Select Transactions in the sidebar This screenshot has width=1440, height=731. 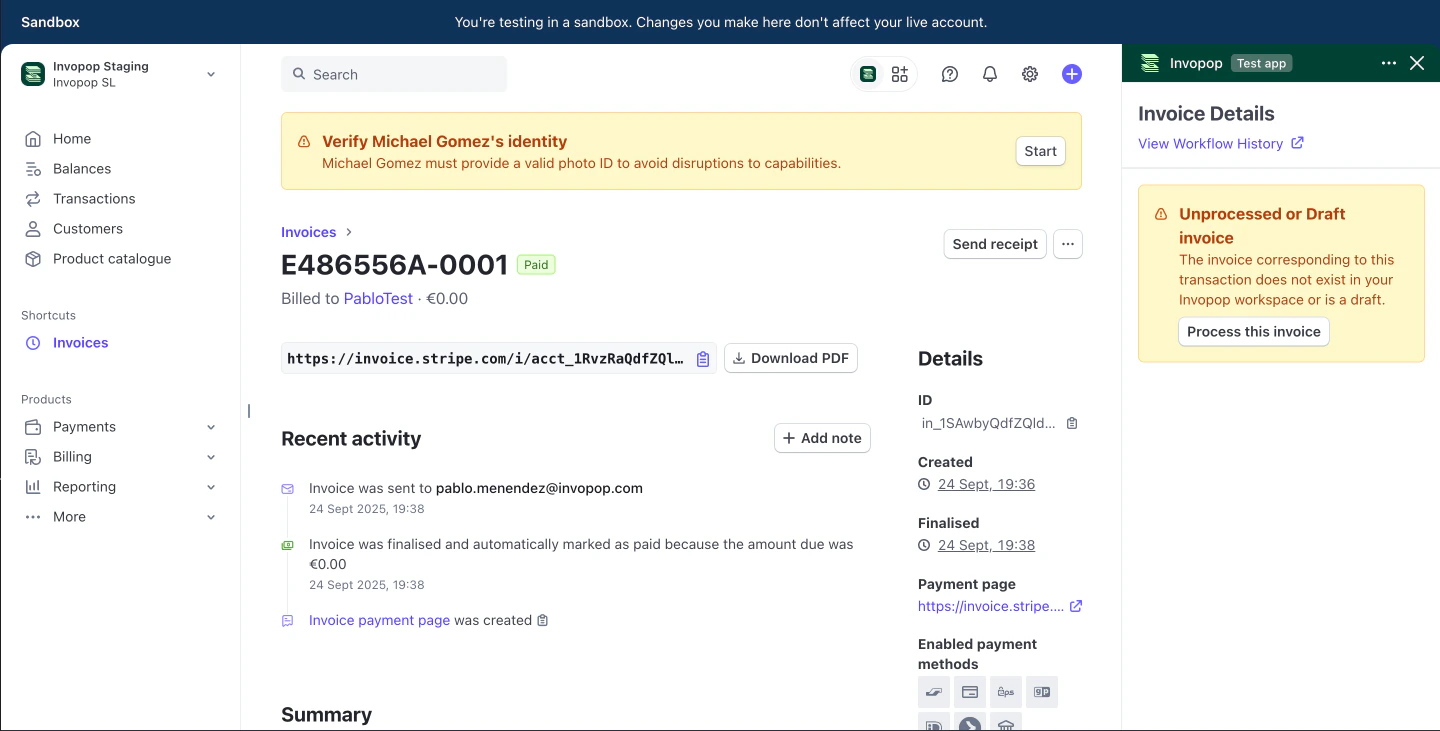[95, 198]
